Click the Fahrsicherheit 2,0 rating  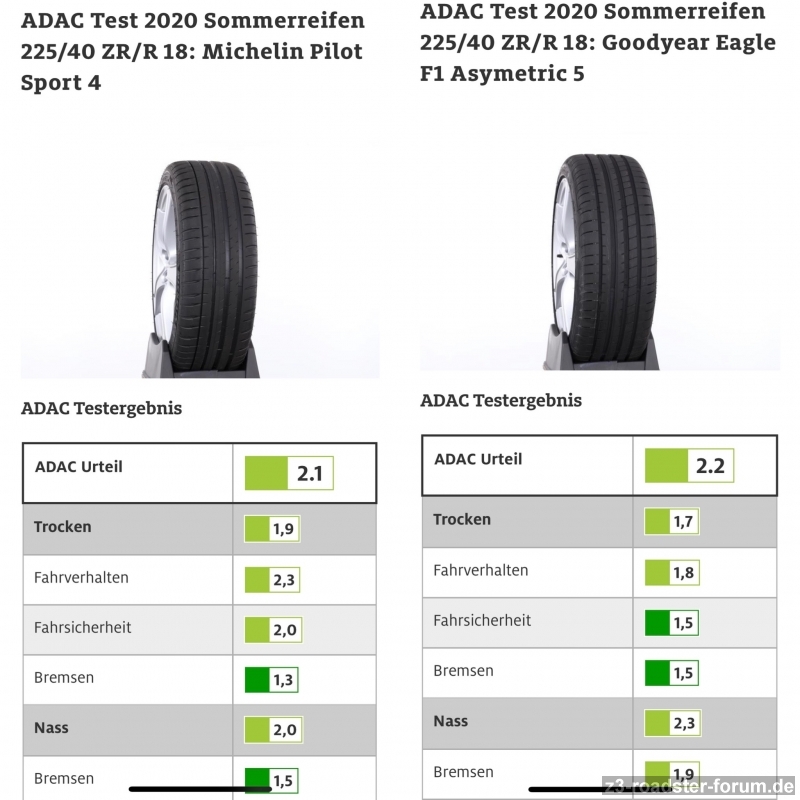[x=272, y=629]
